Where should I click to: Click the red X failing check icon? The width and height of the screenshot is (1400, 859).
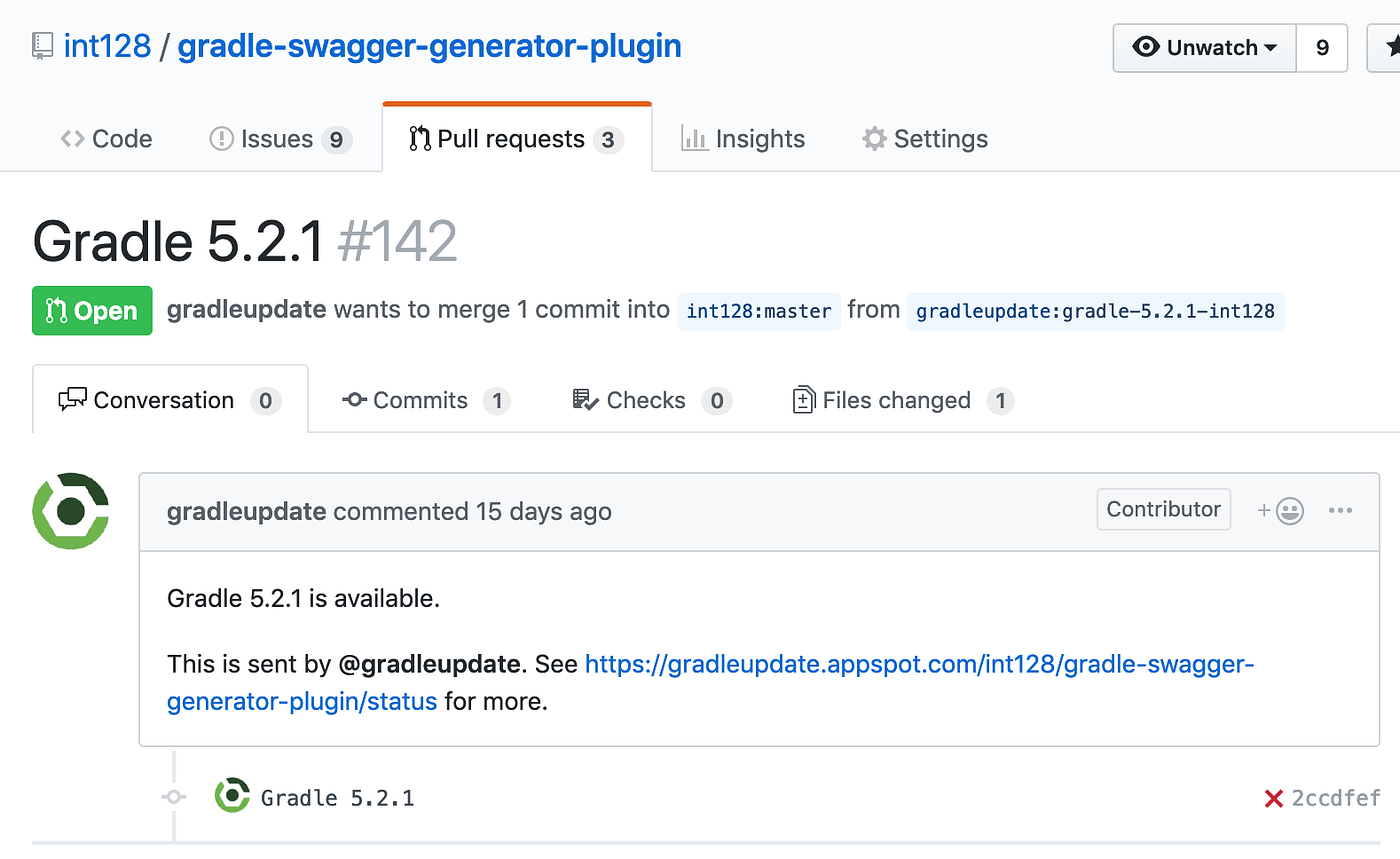pyautogui.click(x=1273, y=797)
